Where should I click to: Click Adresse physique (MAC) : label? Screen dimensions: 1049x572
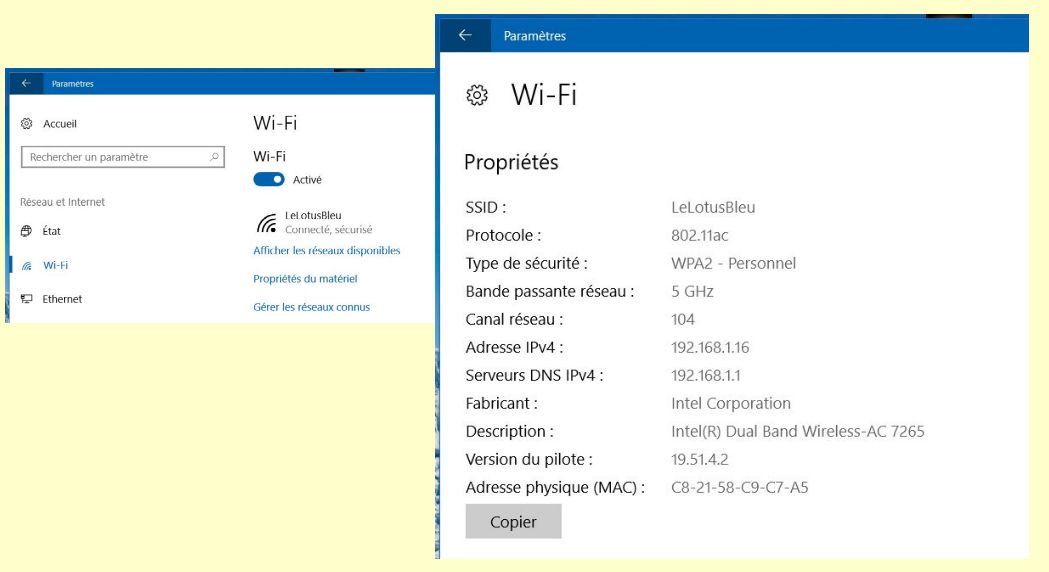coord(555,488)
